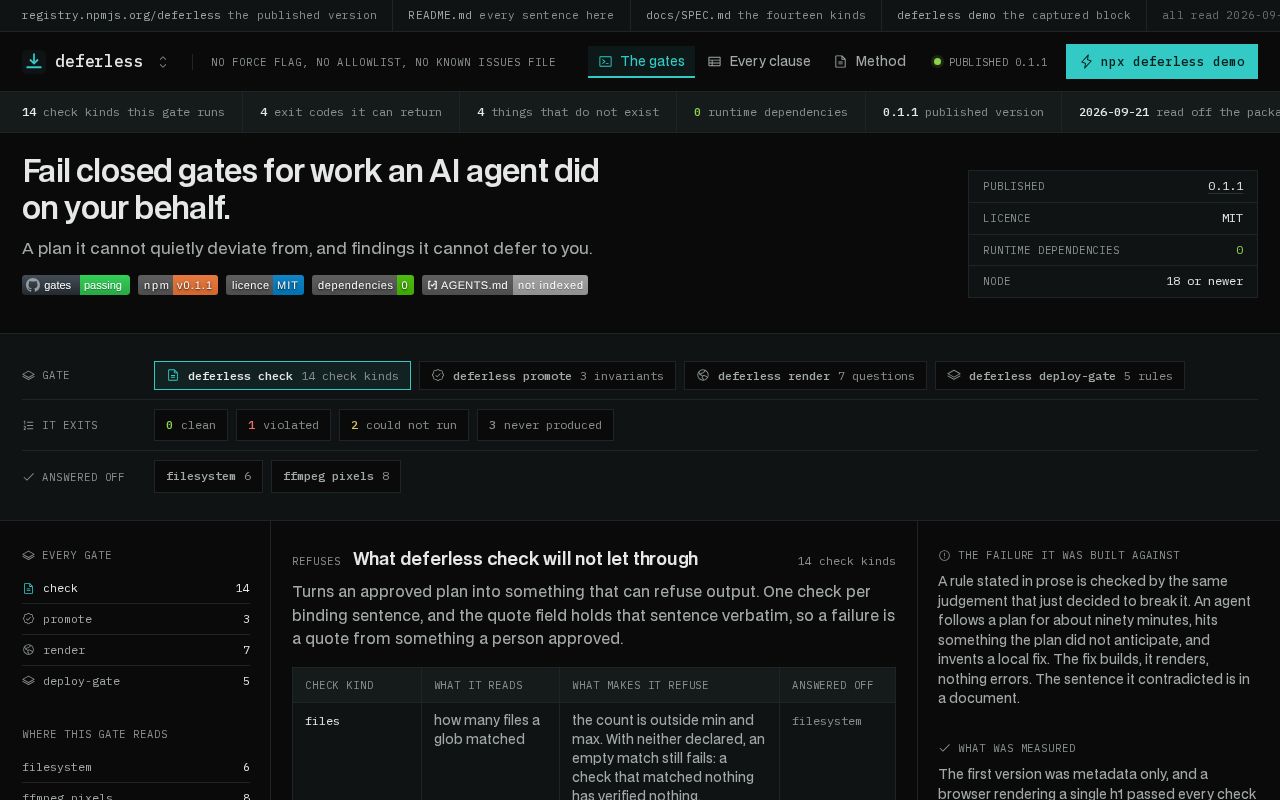Screen dimensions: 1280x800
Task: Click the deferless download logo icon
Action: point(34,61)
